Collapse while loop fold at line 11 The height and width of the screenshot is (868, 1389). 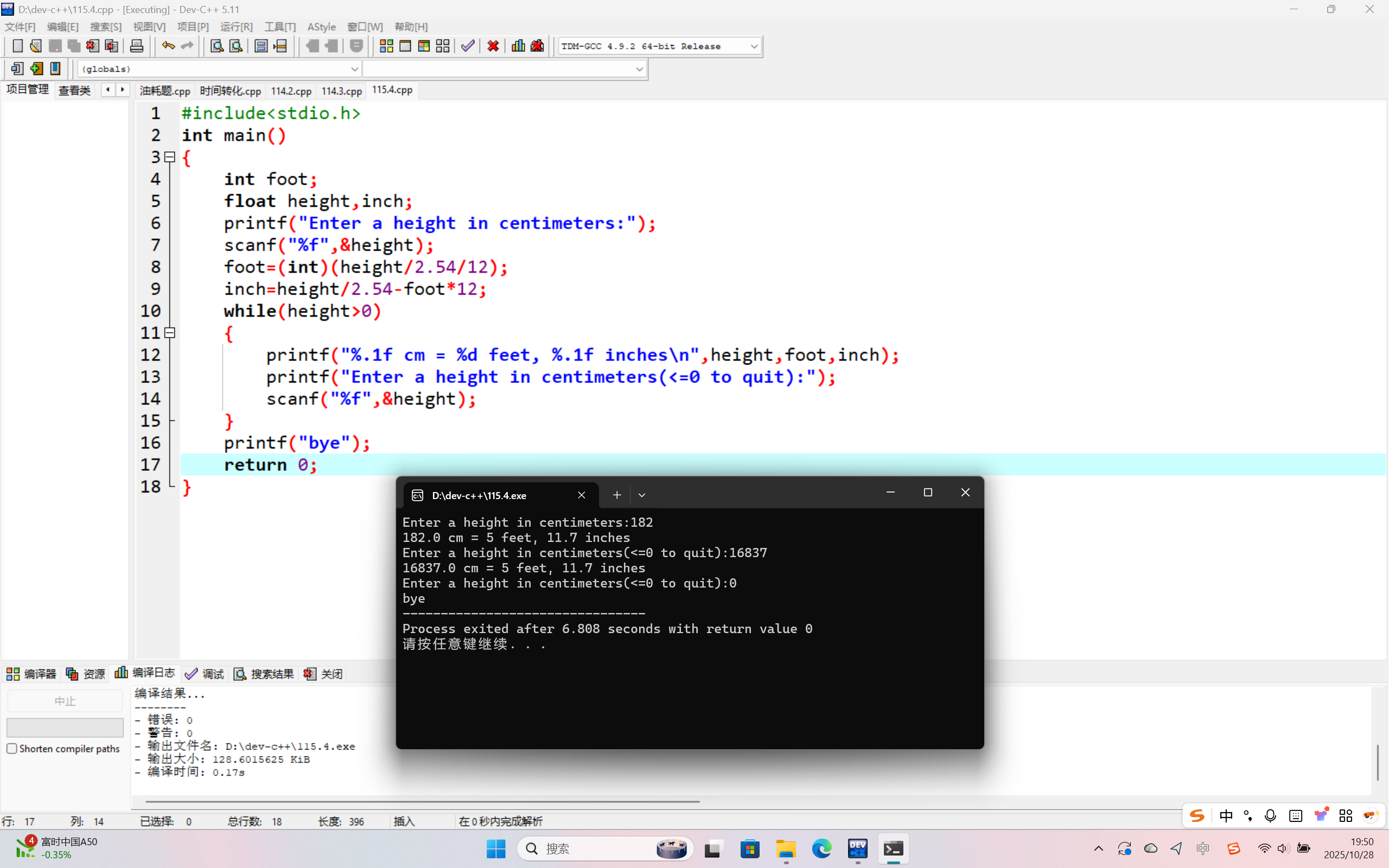point(170,333)
